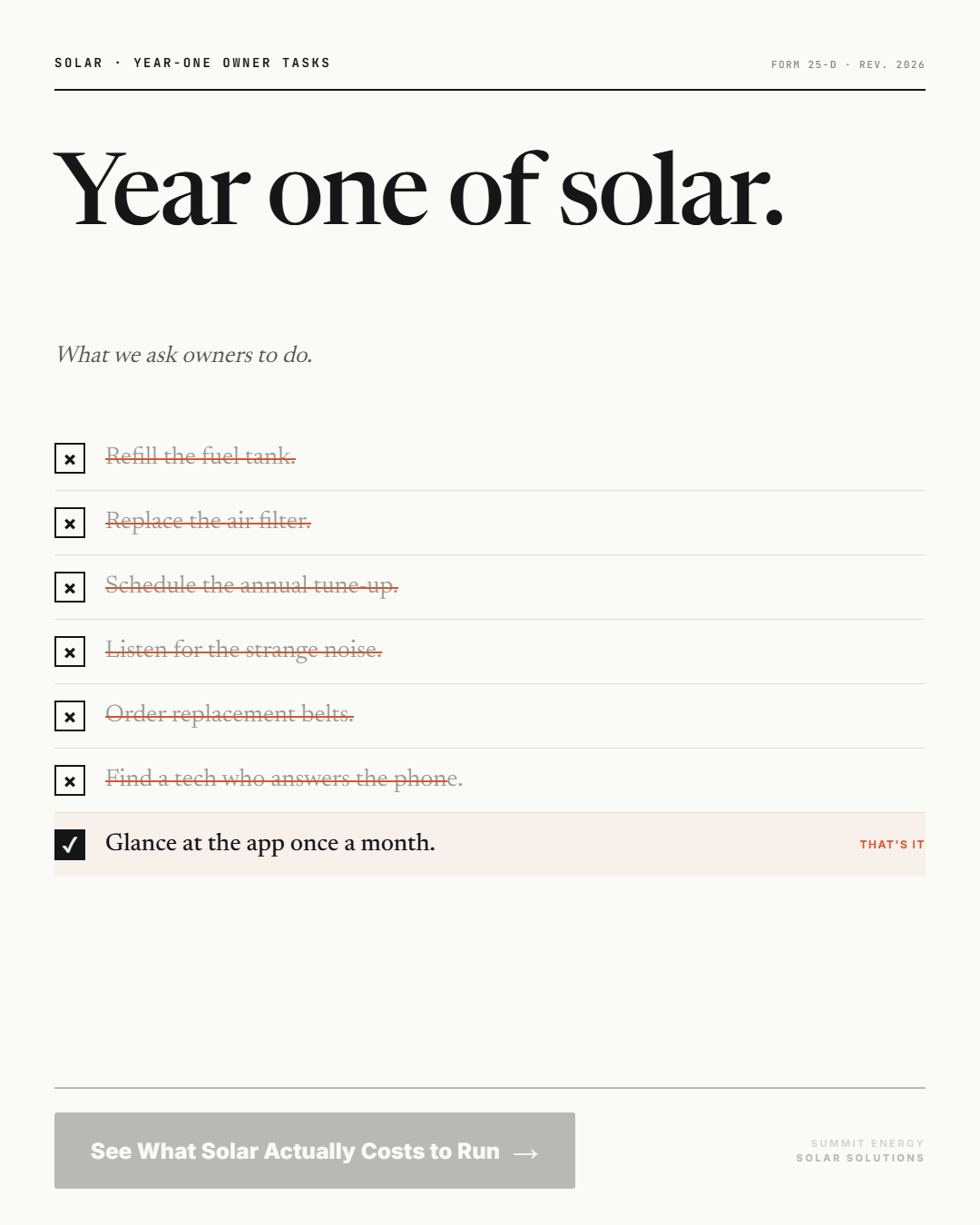
Task: Click the struck-through Refill the fuel tank text
Action: click(201, 456)
